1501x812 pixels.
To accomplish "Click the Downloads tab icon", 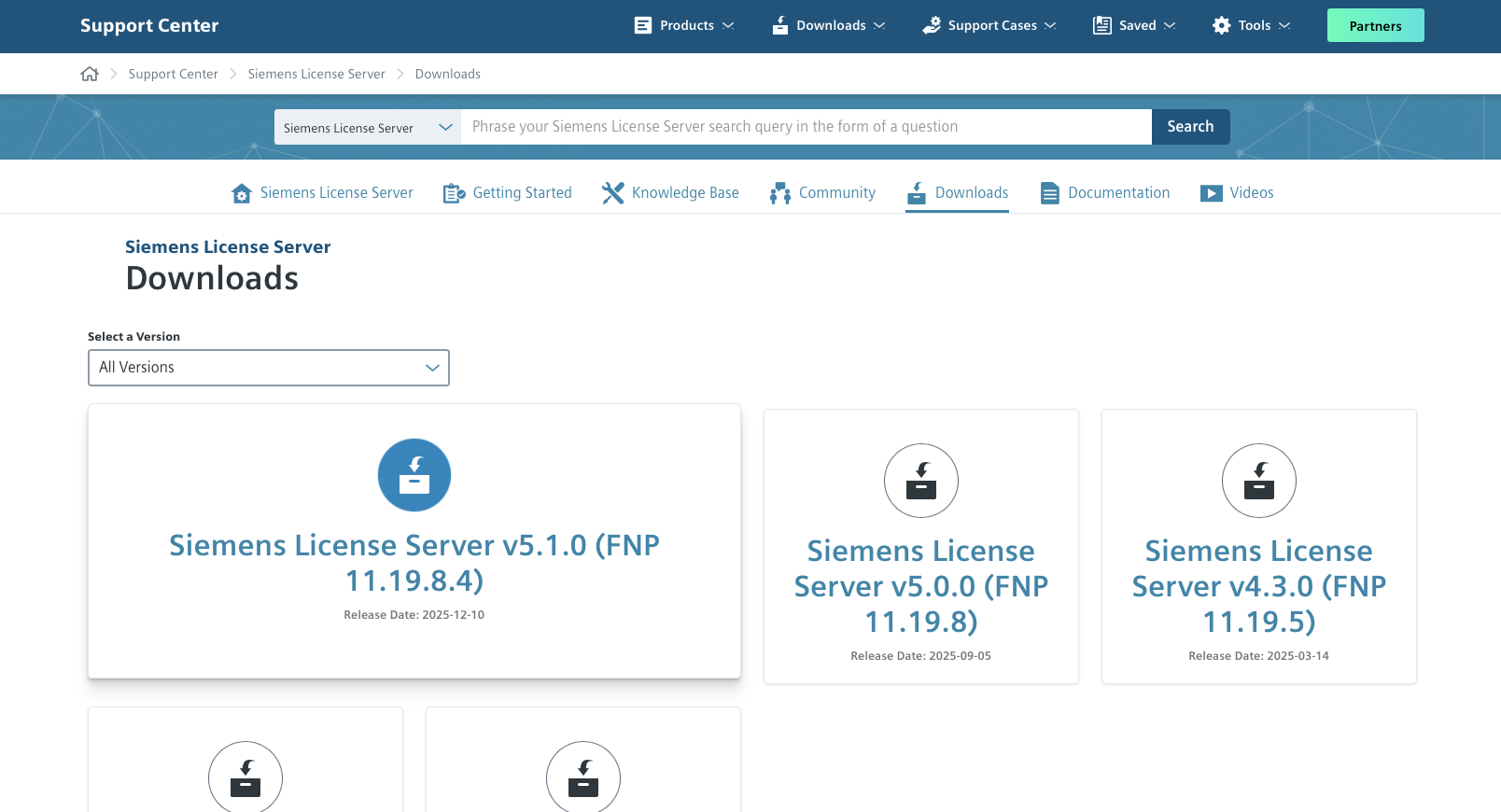I will point(917,193).
